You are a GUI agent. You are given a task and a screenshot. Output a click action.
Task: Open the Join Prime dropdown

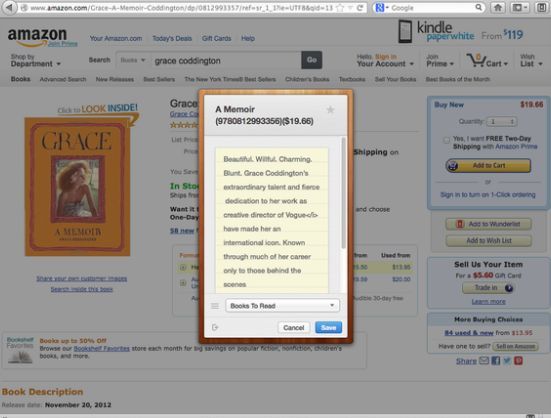pos(440,60)
